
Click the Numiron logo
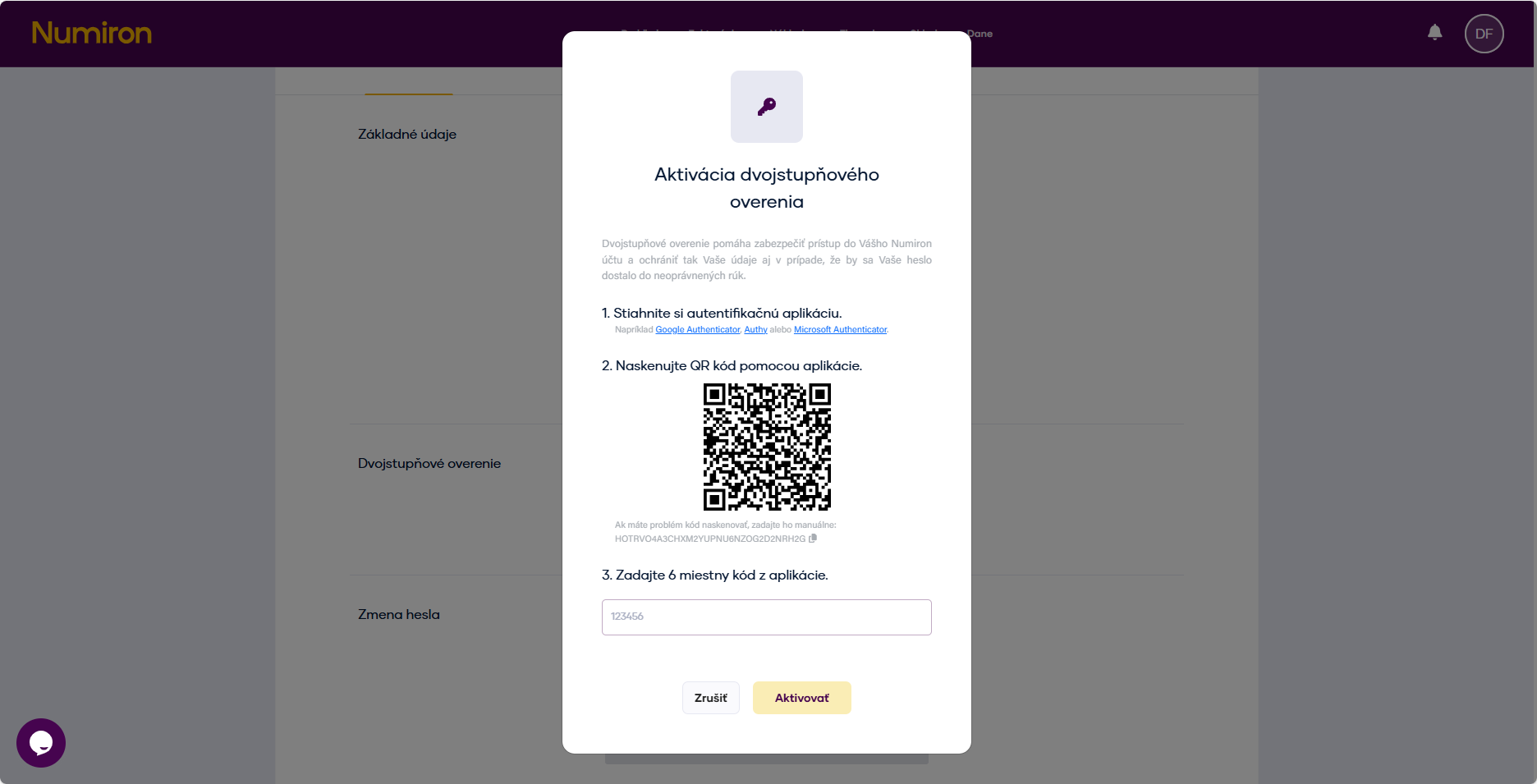[x=91, y=34]
